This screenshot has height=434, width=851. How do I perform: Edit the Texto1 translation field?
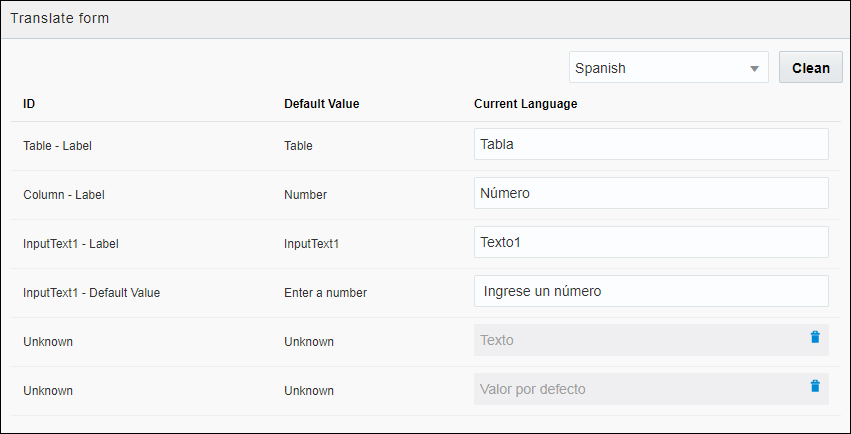tap(651, 242)
